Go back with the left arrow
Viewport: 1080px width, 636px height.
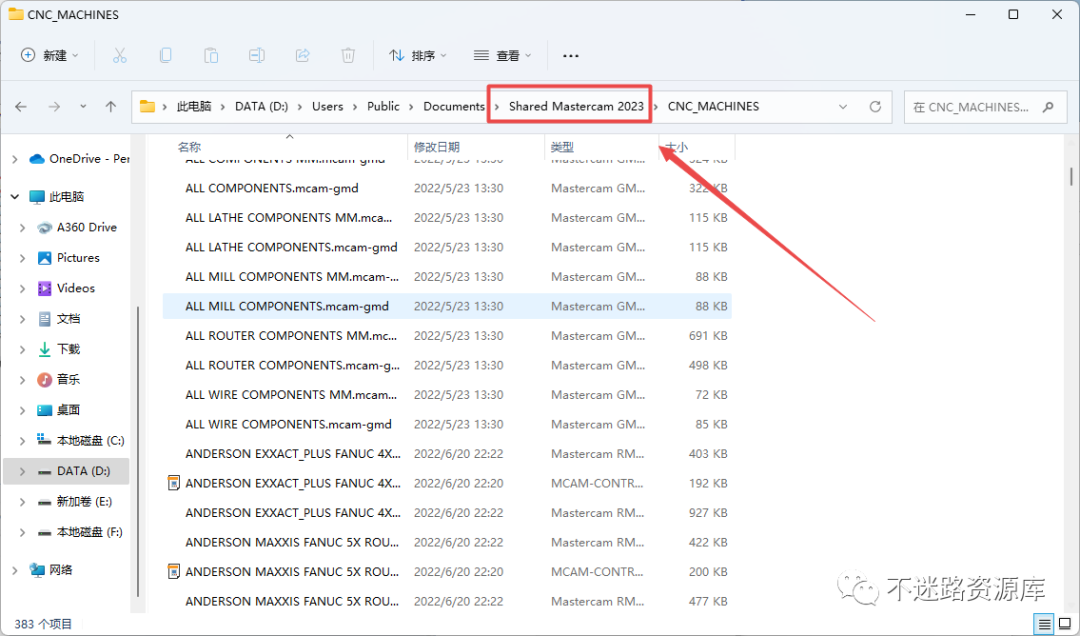21,107
